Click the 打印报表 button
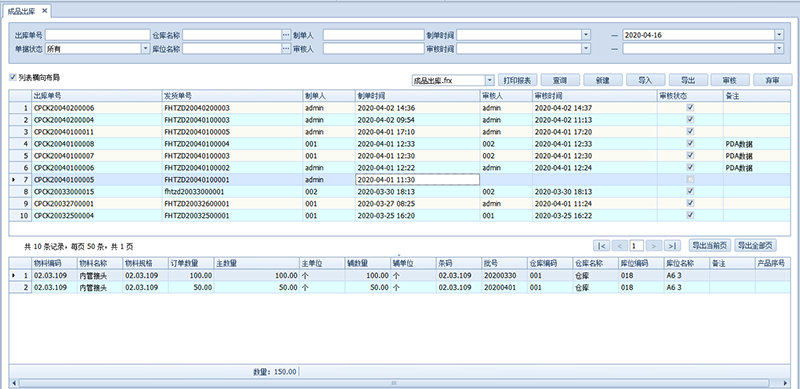The width and height of the screenshot is (800, 389). (x=517, y=80)
